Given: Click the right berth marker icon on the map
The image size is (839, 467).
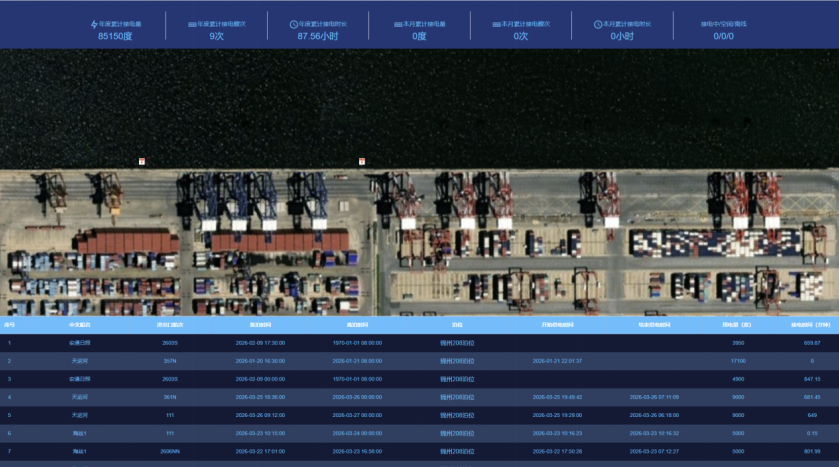Looking at the screenshot, I should 362,161.
